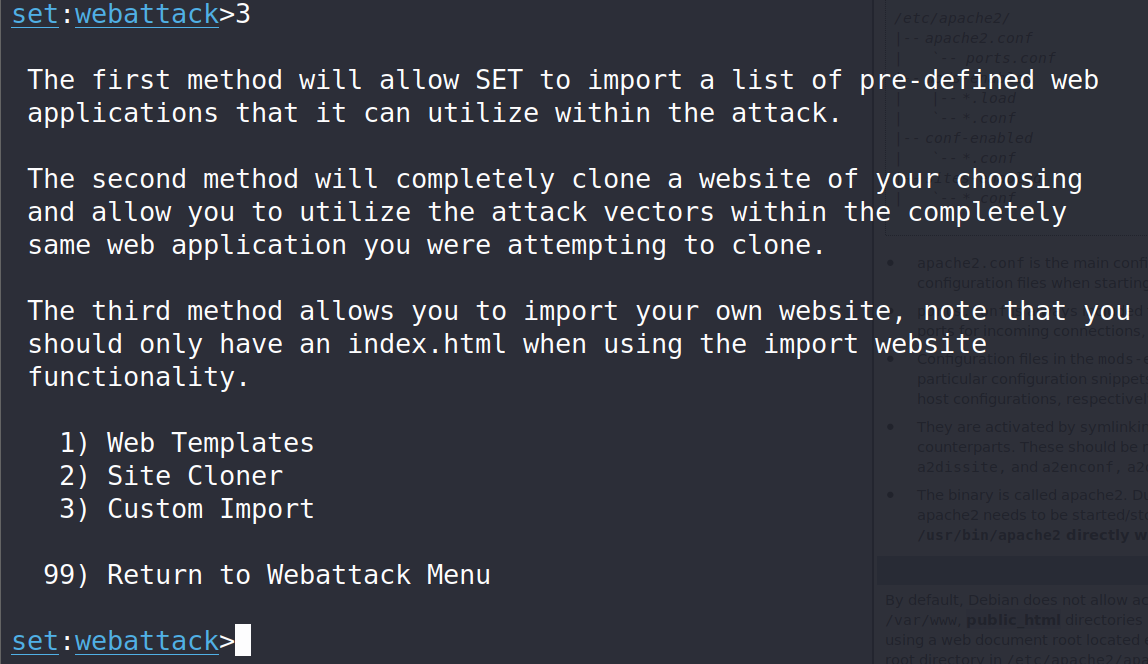
Task: Choose the Site Cloner option
Action: point(195,476)
